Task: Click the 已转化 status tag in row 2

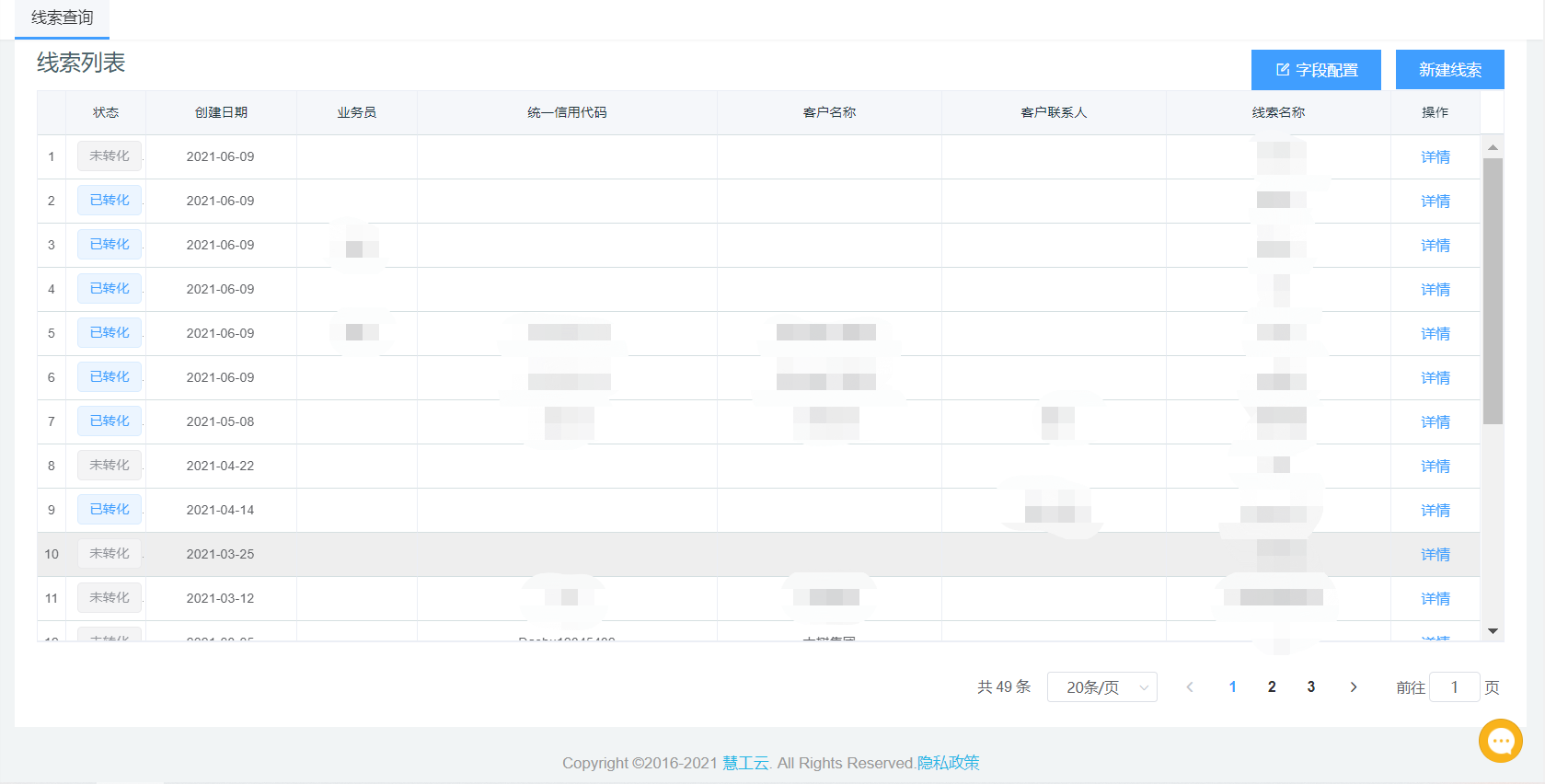Action: pos(110,201)
